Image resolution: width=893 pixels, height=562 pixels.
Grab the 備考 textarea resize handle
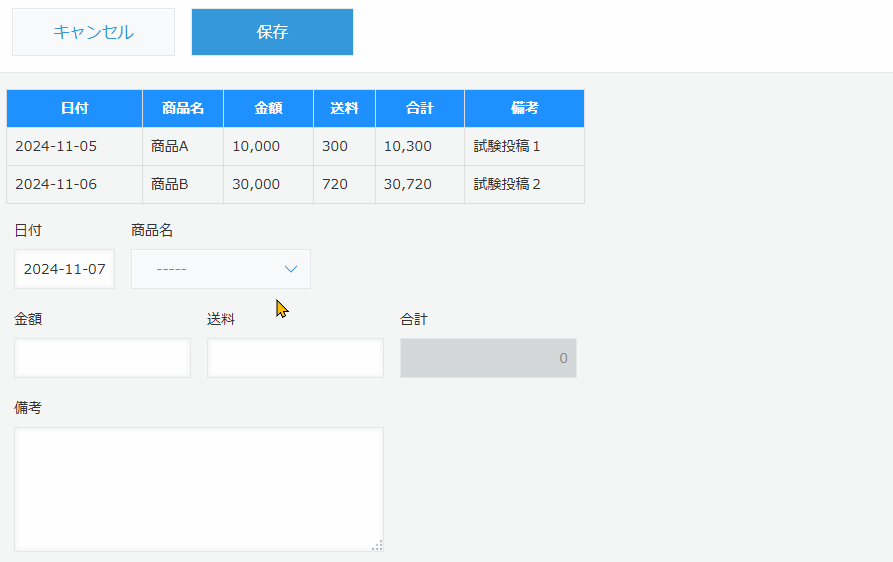[x=377, y=545]
